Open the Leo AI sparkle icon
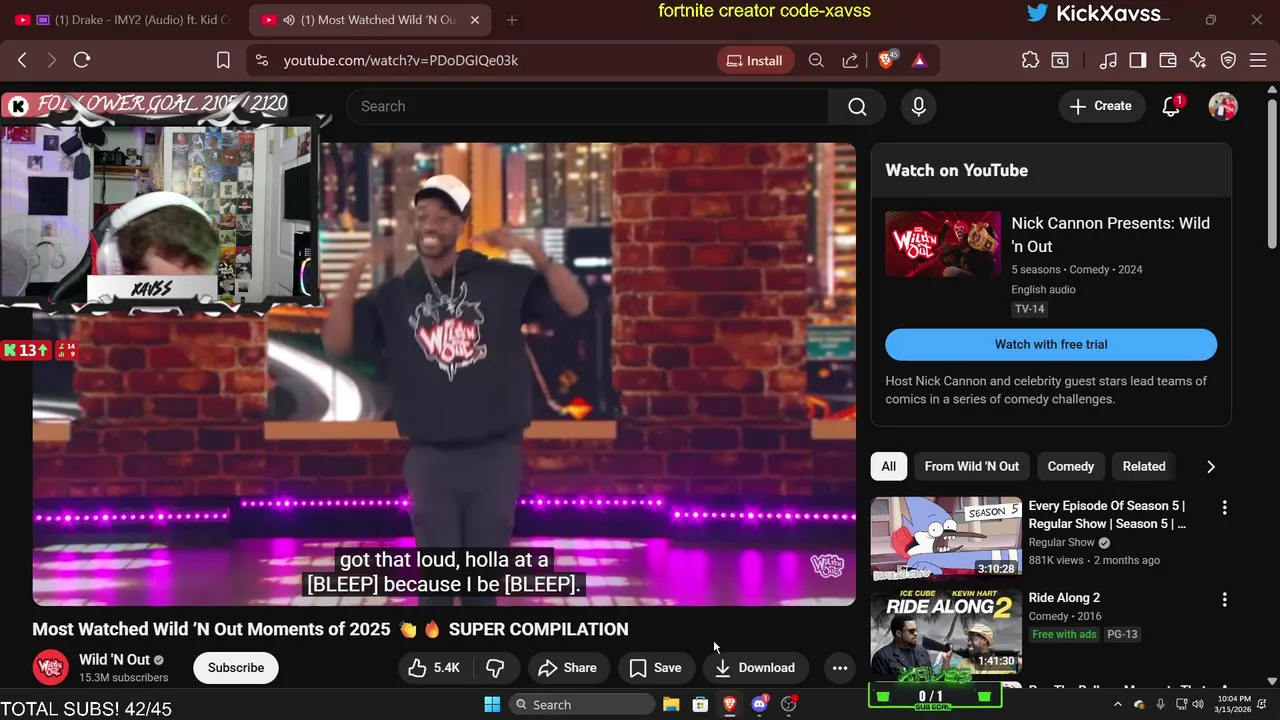The image size is (1280, 720). pos(1198,60)
